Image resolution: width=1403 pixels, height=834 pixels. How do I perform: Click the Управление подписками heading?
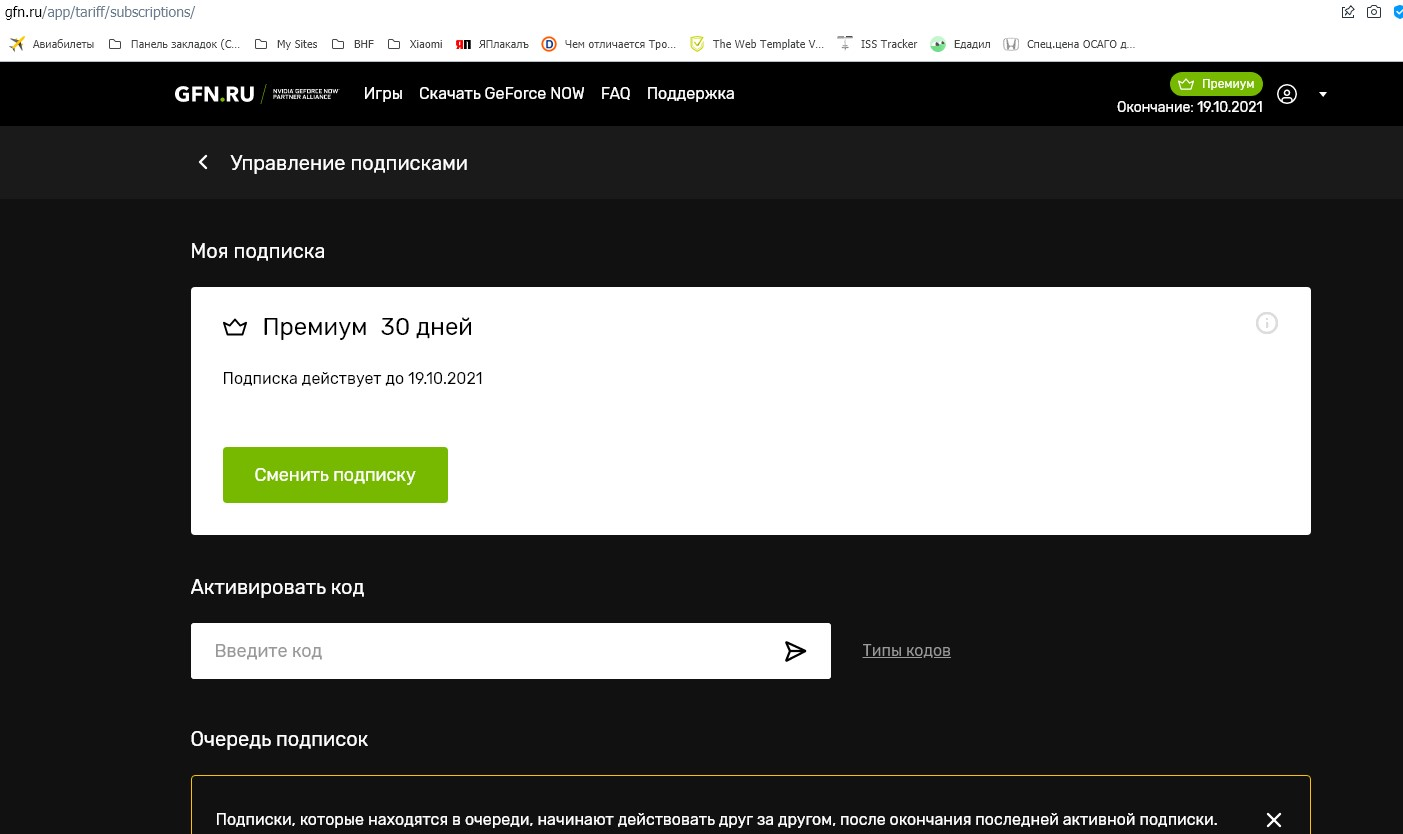[349, 163]
